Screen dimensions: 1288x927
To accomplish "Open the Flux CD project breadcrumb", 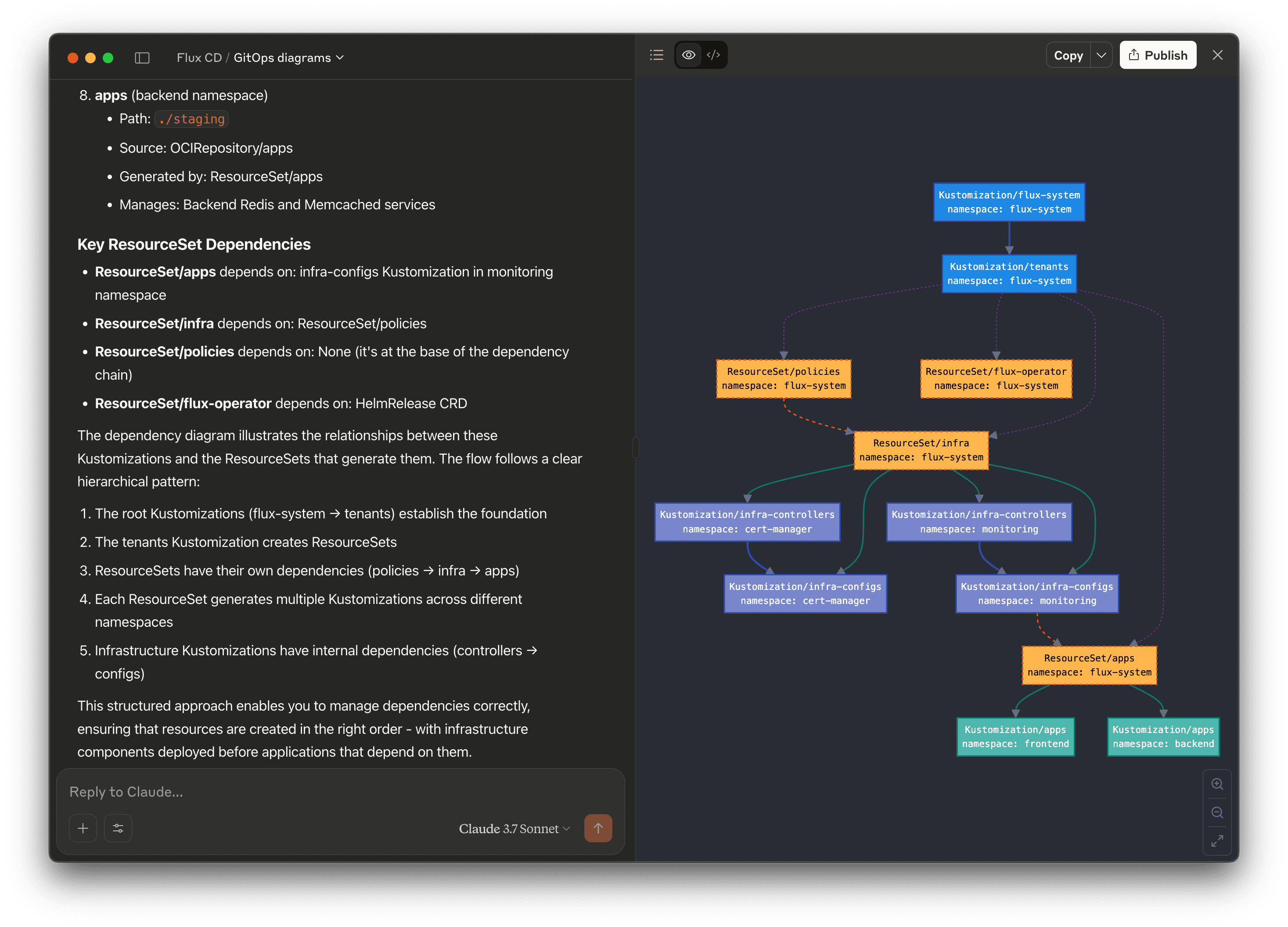I will click(x=199, y=58).
